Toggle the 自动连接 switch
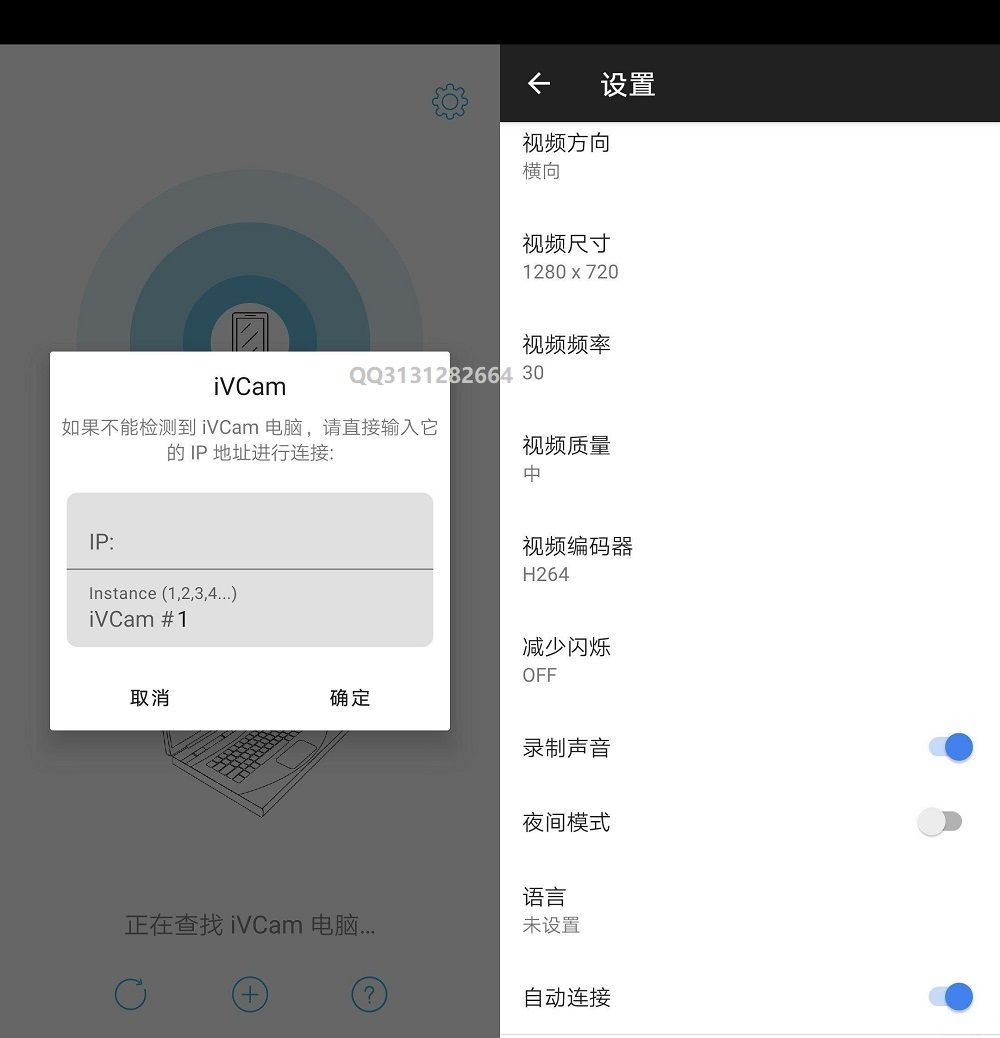 click(951, 997)
